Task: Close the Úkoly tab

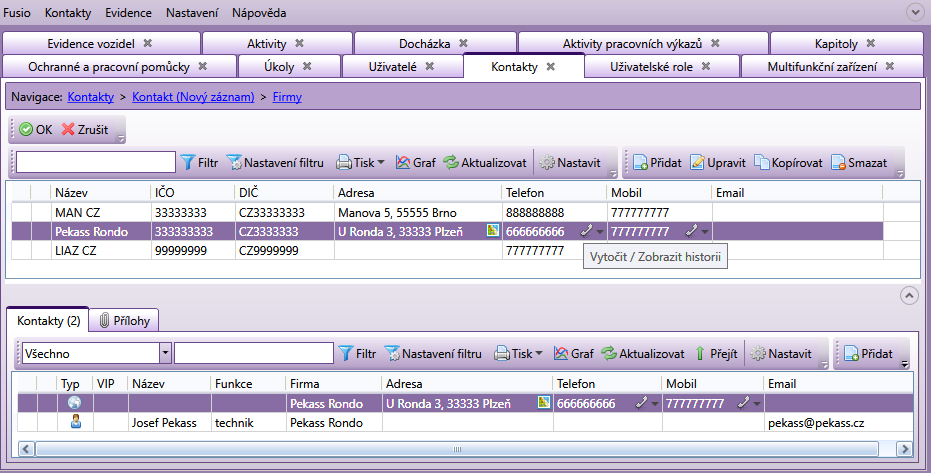Action: pos(307,66)
